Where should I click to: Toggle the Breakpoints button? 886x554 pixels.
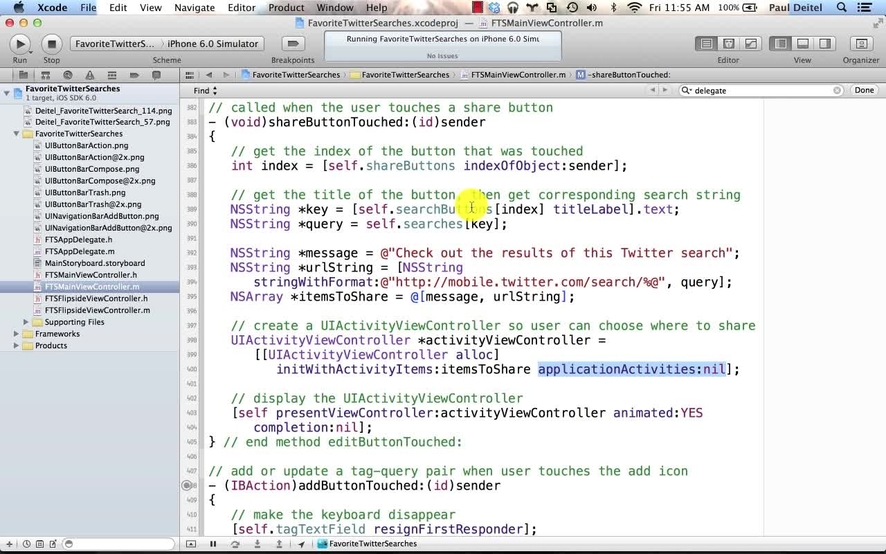pos(293,44)
